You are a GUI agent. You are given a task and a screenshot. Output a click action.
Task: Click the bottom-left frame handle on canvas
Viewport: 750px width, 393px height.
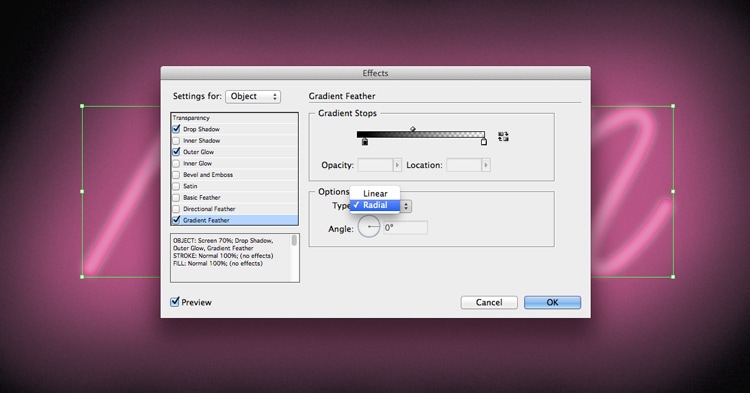click(82, 276)
